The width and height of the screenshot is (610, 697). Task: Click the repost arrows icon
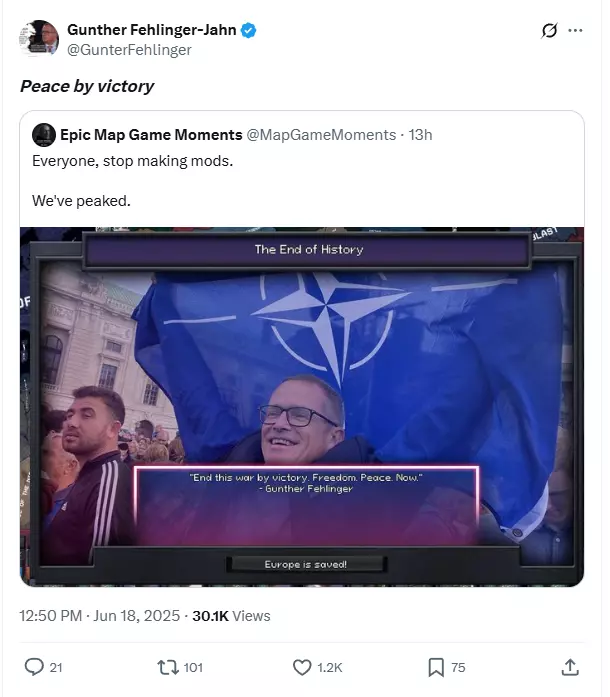tap(168, 667)
